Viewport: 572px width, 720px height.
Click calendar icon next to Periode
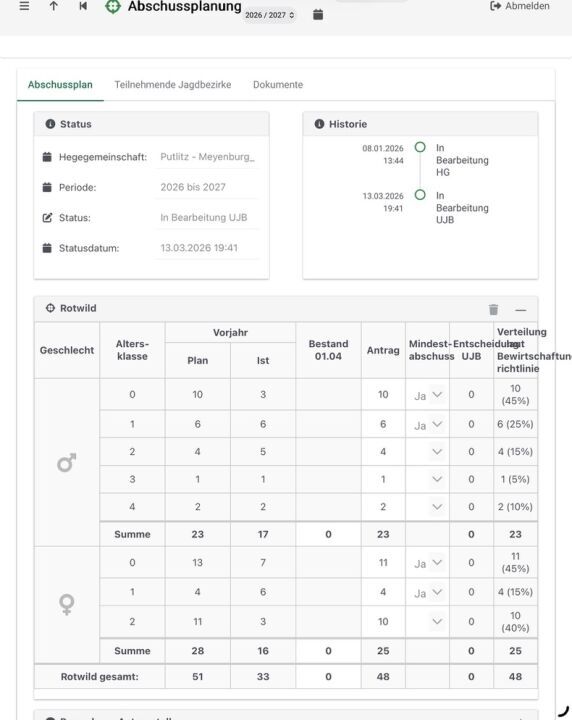[x=47, y=187]
